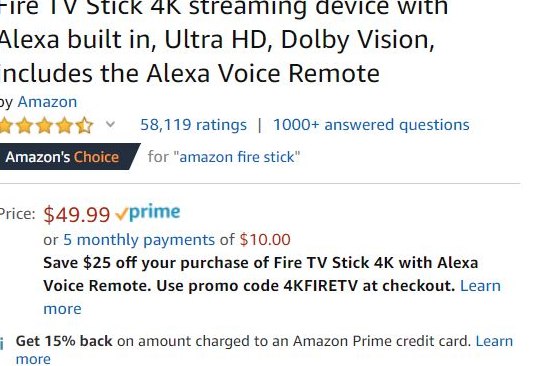Click Learn more about promo code 4KFIRETV
The image size is (535, 366).
tap(272, 297)
